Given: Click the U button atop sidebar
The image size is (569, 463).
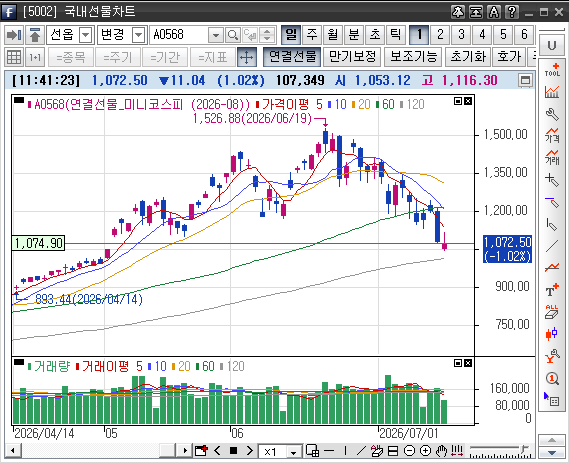Looking at the screenshot, I should (x=552, y=46).
